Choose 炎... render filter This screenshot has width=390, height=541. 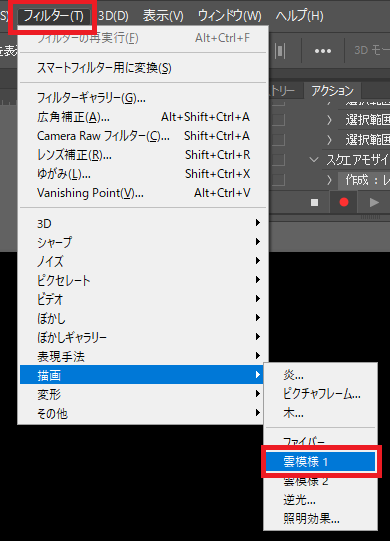tap(321, 375)
